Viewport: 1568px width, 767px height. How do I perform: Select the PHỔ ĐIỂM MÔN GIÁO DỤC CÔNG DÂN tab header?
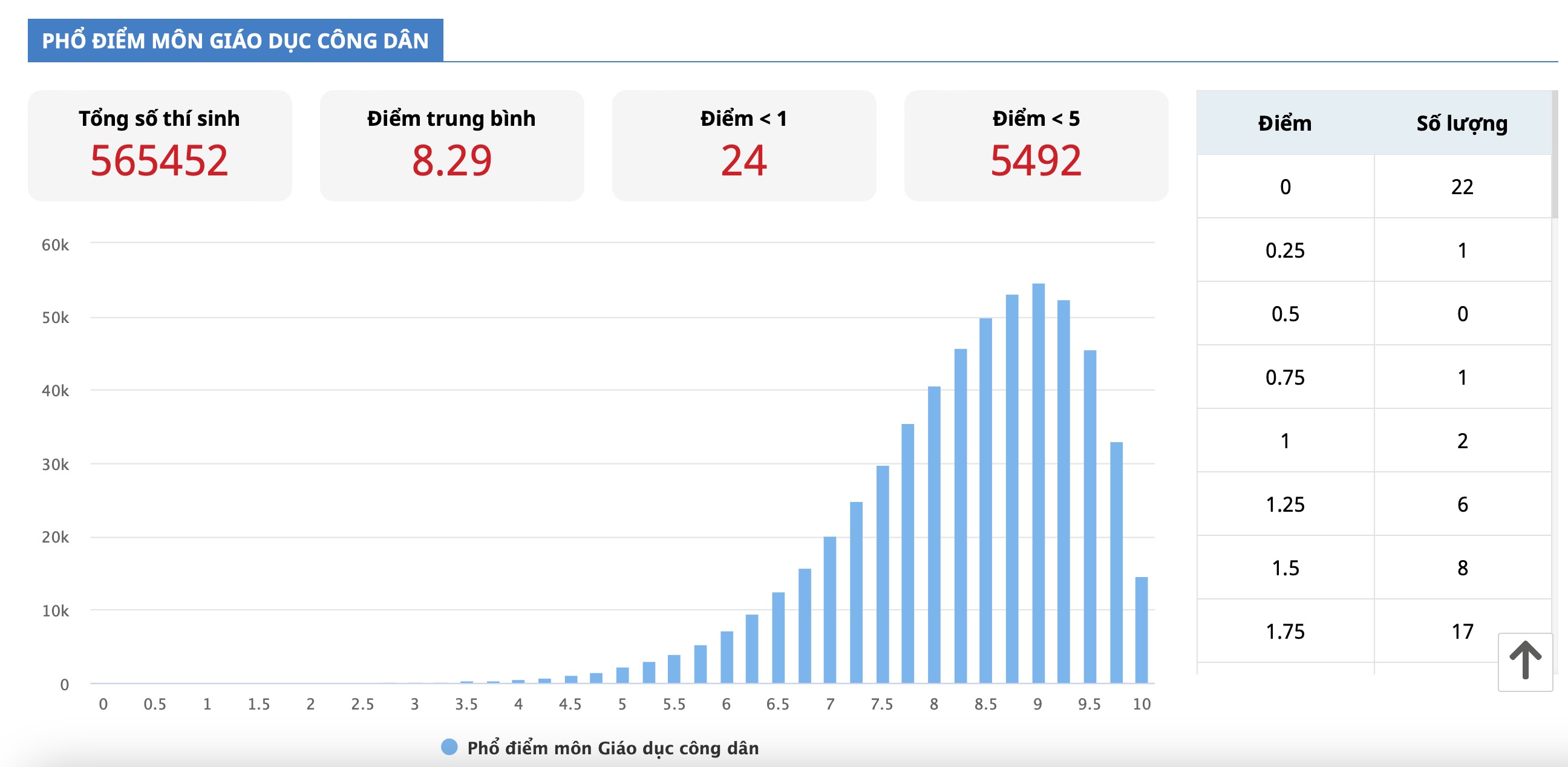[x=235, y=41]
